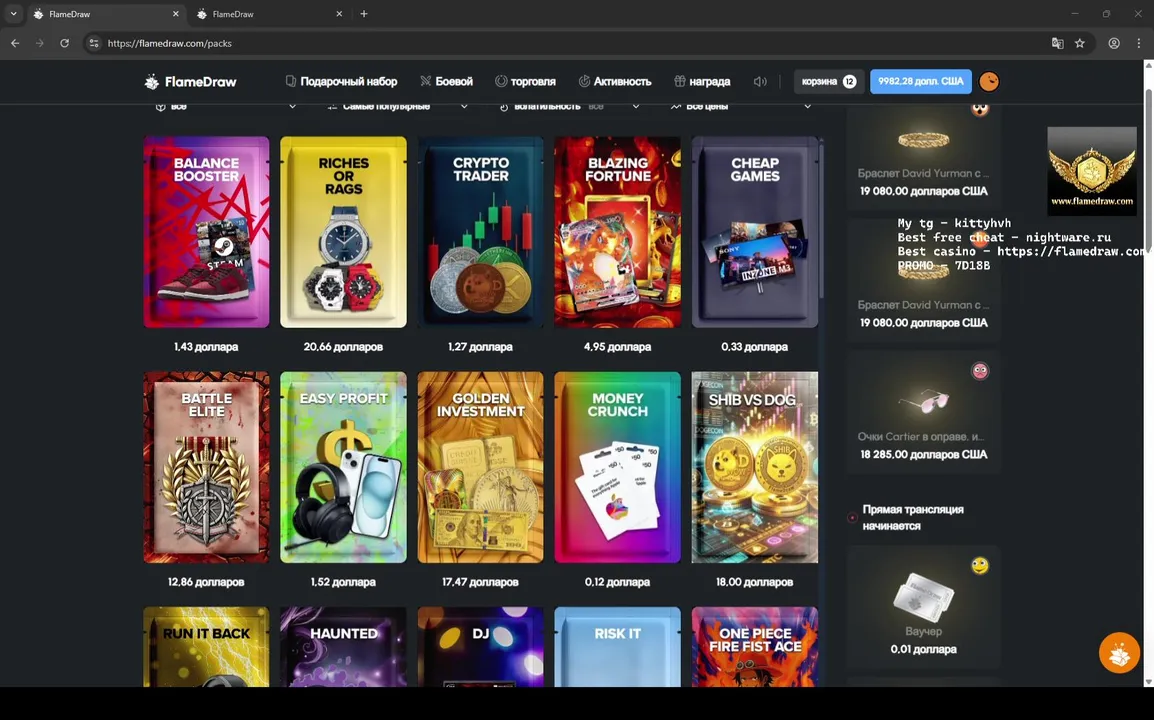Expand the Все цены price dropdown

(x=741, y=107)
